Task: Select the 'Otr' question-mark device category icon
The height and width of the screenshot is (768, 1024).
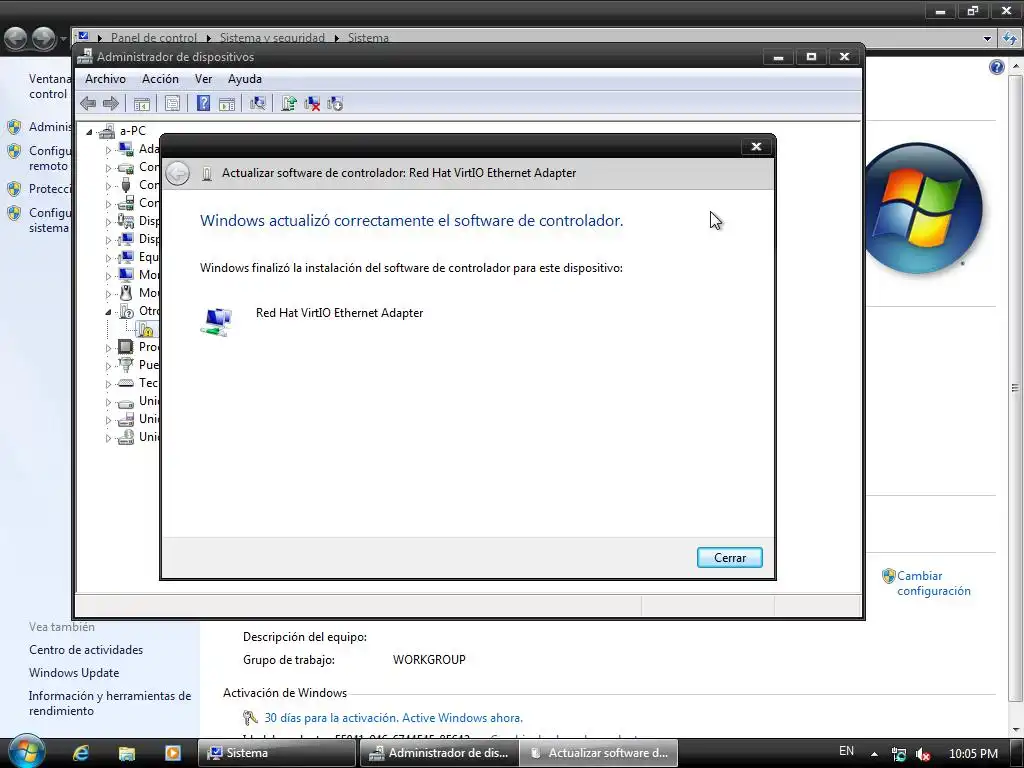Action: (125, 312)
